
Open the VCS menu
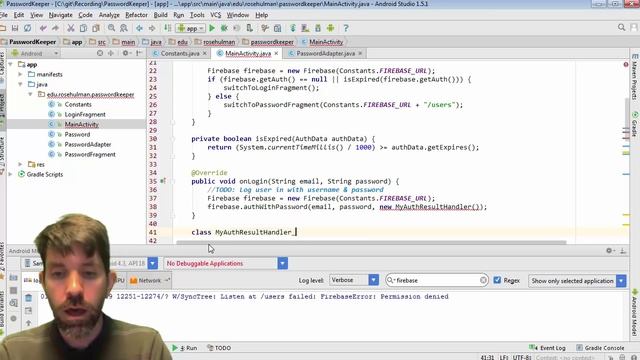216,15
